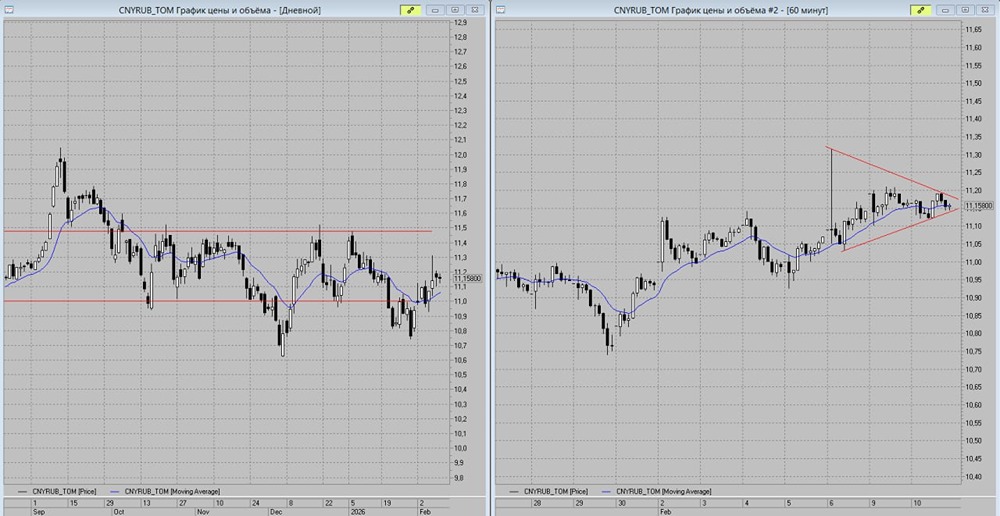The image size is (1000, 516).
Task: Click the 10,75 price label on 60-minute axis
Action: pos(973,351)
